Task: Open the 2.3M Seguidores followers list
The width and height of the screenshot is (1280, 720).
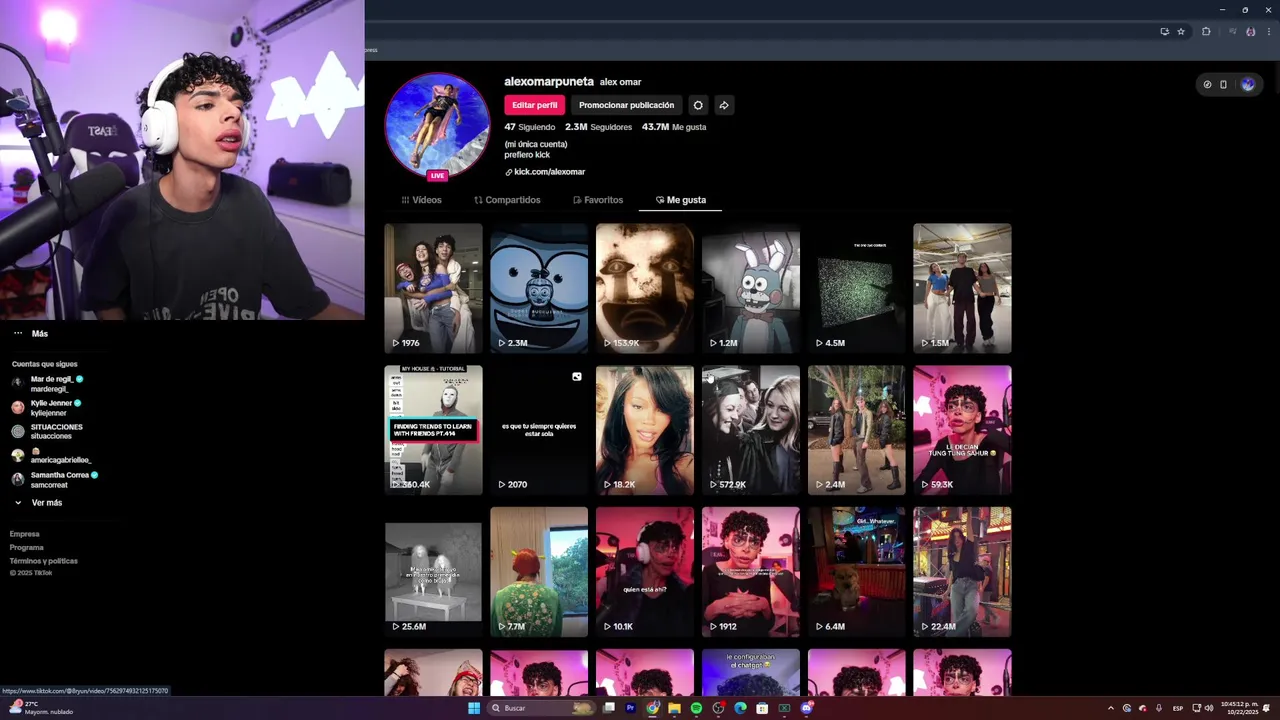Action: [x=598, y=127]
